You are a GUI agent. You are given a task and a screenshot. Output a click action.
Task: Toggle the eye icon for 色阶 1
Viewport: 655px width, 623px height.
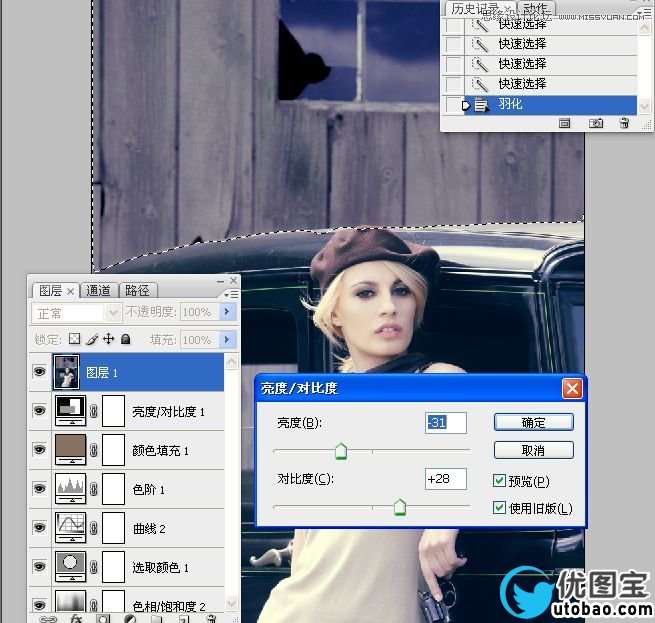[40, 488]
